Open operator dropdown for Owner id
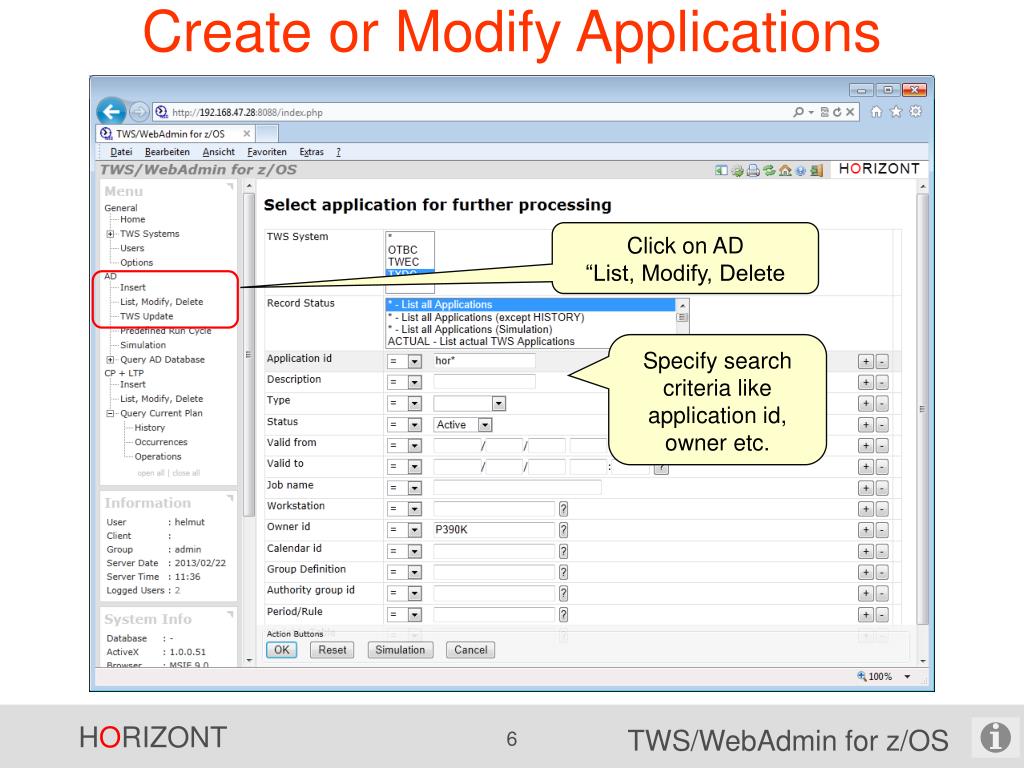This screenshot has height=768, width=1024. tap(415, 530)
